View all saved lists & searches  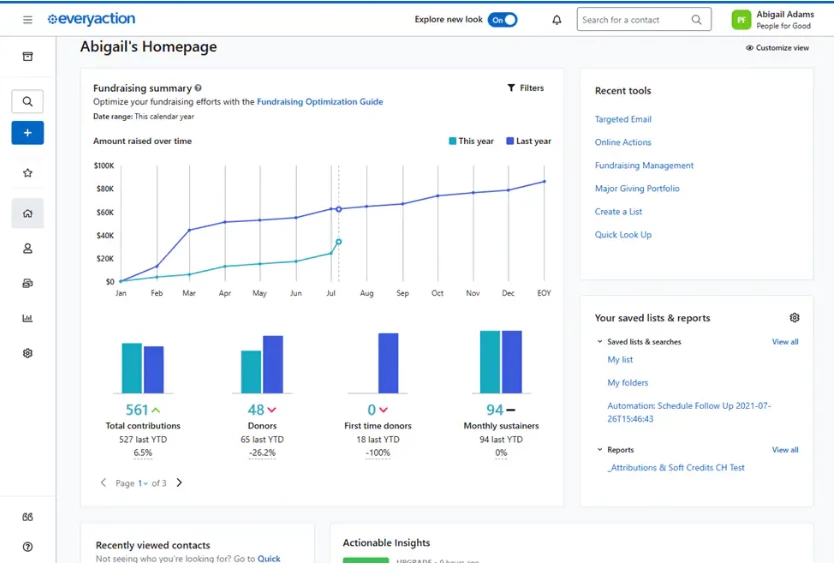pos(784,341)
